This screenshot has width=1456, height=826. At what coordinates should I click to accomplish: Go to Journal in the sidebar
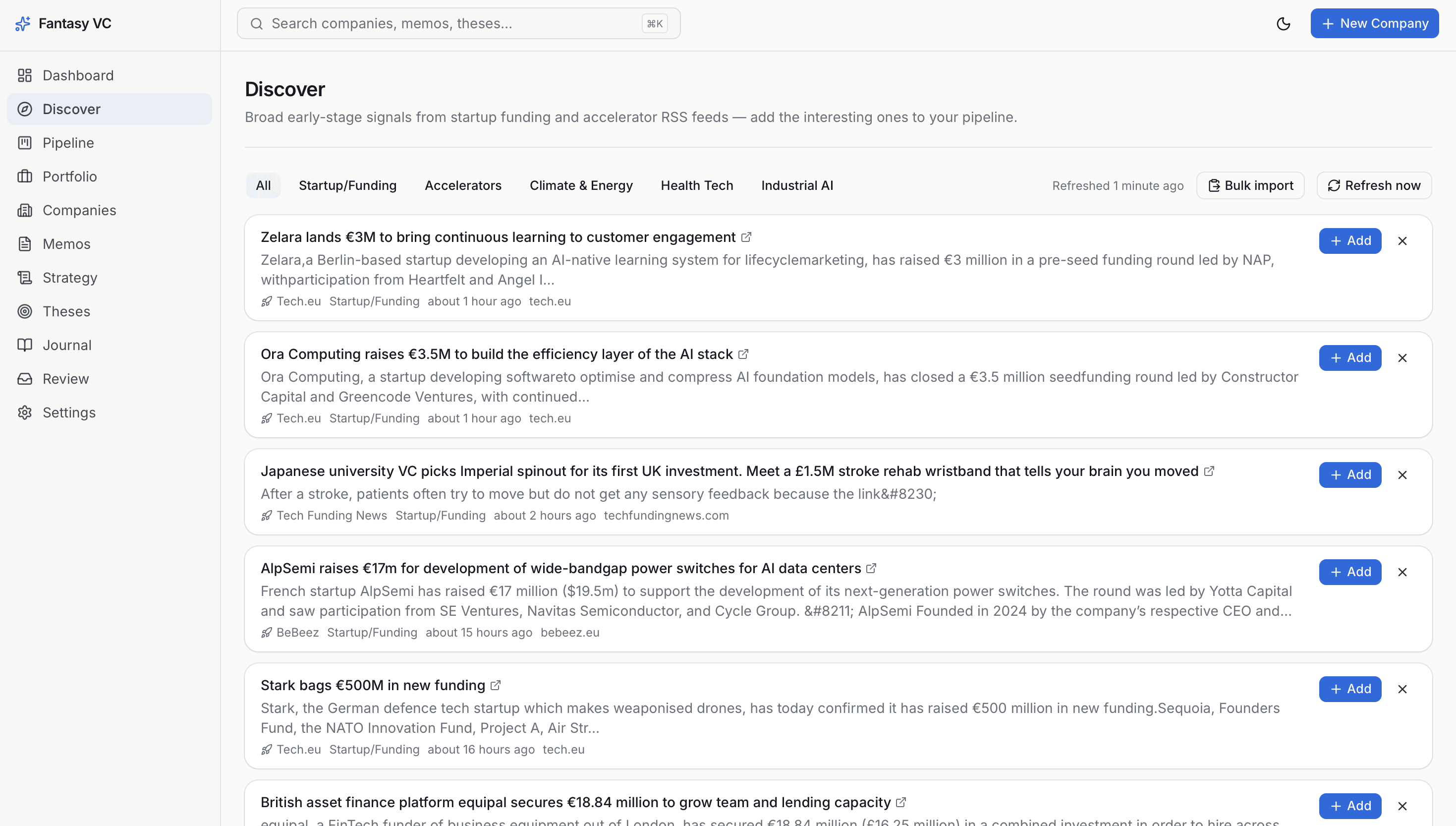(x=110, y=345)
